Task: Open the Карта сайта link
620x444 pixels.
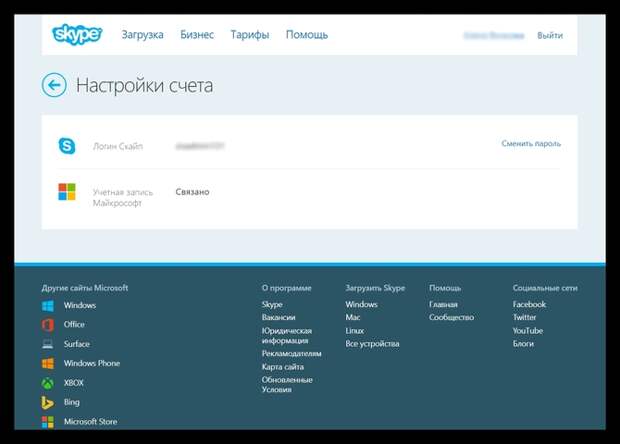Action: pos(283,367)
